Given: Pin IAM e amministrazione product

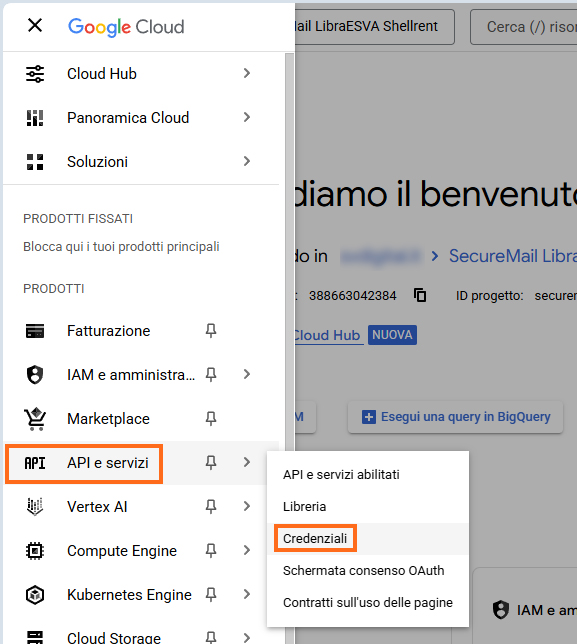Looking at the screenshot, I should 211,375.
